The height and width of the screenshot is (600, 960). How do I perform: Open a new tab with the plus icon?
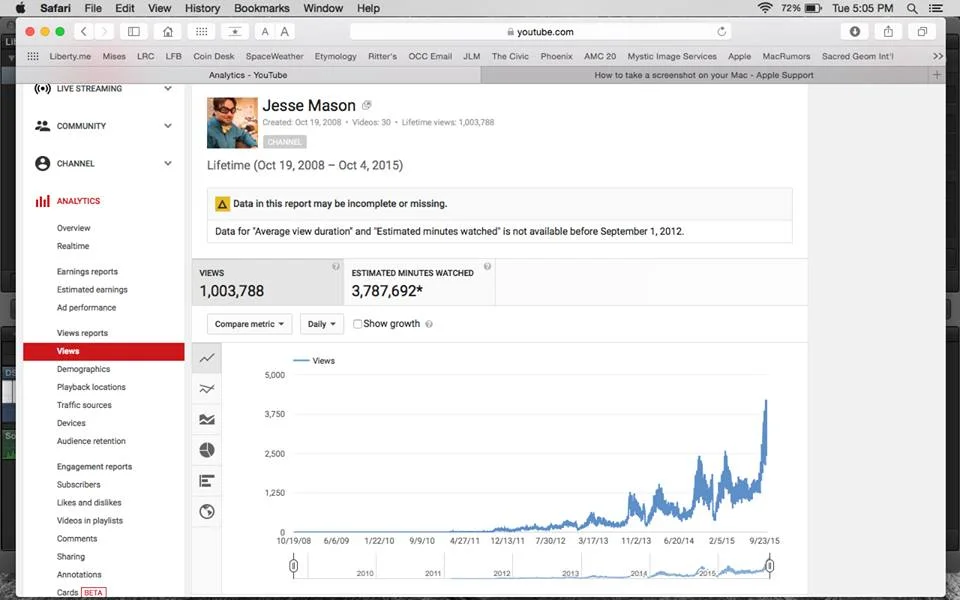pyautogui.click(x=936, y=75)
